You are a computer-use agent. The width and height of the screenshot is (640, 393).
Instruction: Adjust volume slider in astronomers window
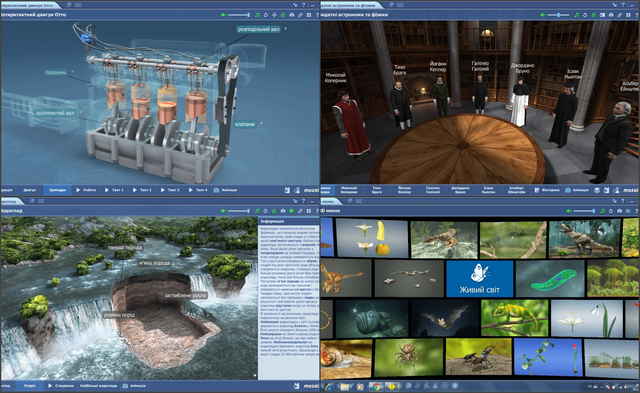click(558, 15)
